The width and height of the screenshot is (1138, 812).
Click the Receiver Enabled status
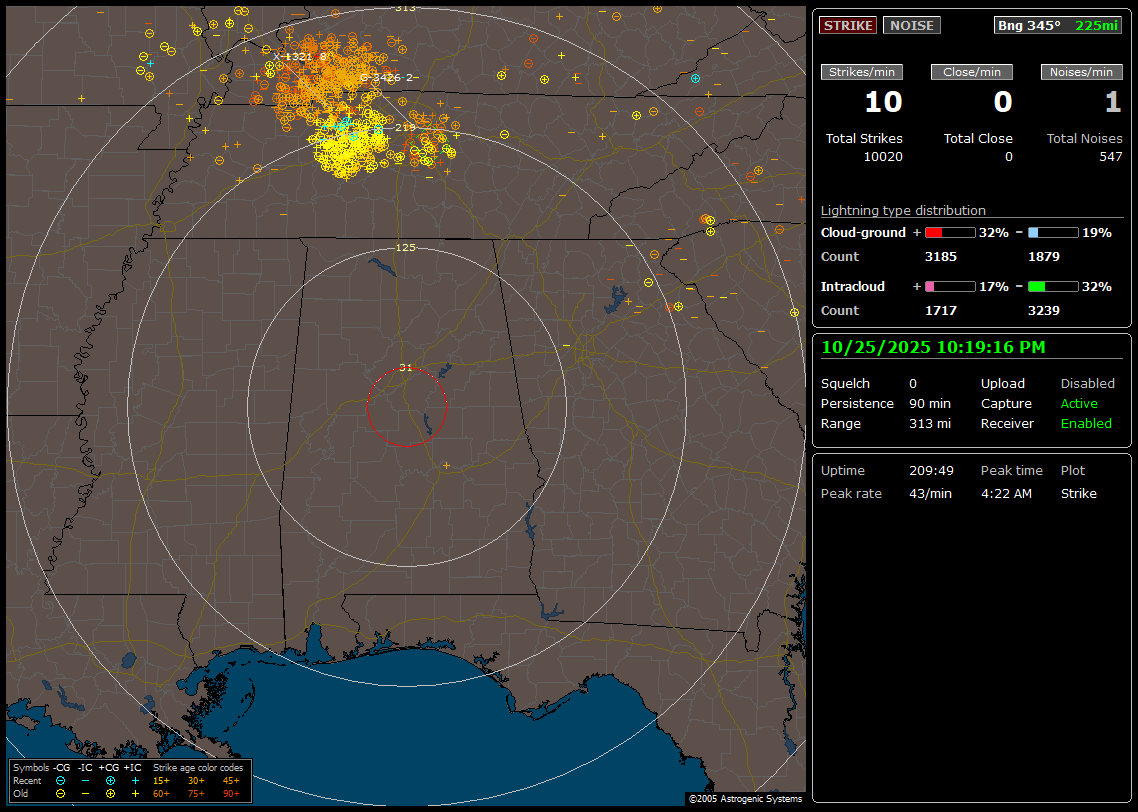(1086, 424)
